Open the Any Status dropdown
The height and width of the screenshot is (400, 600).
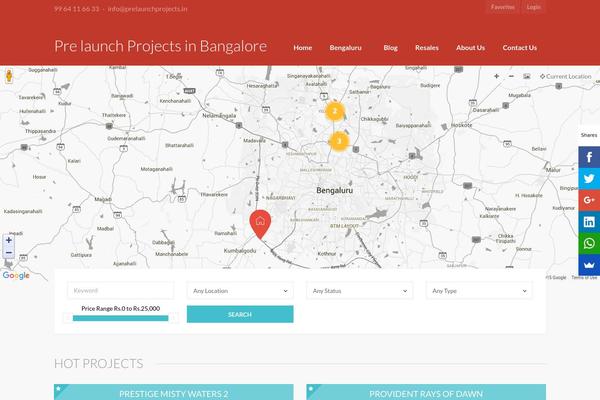click(360, 291)
